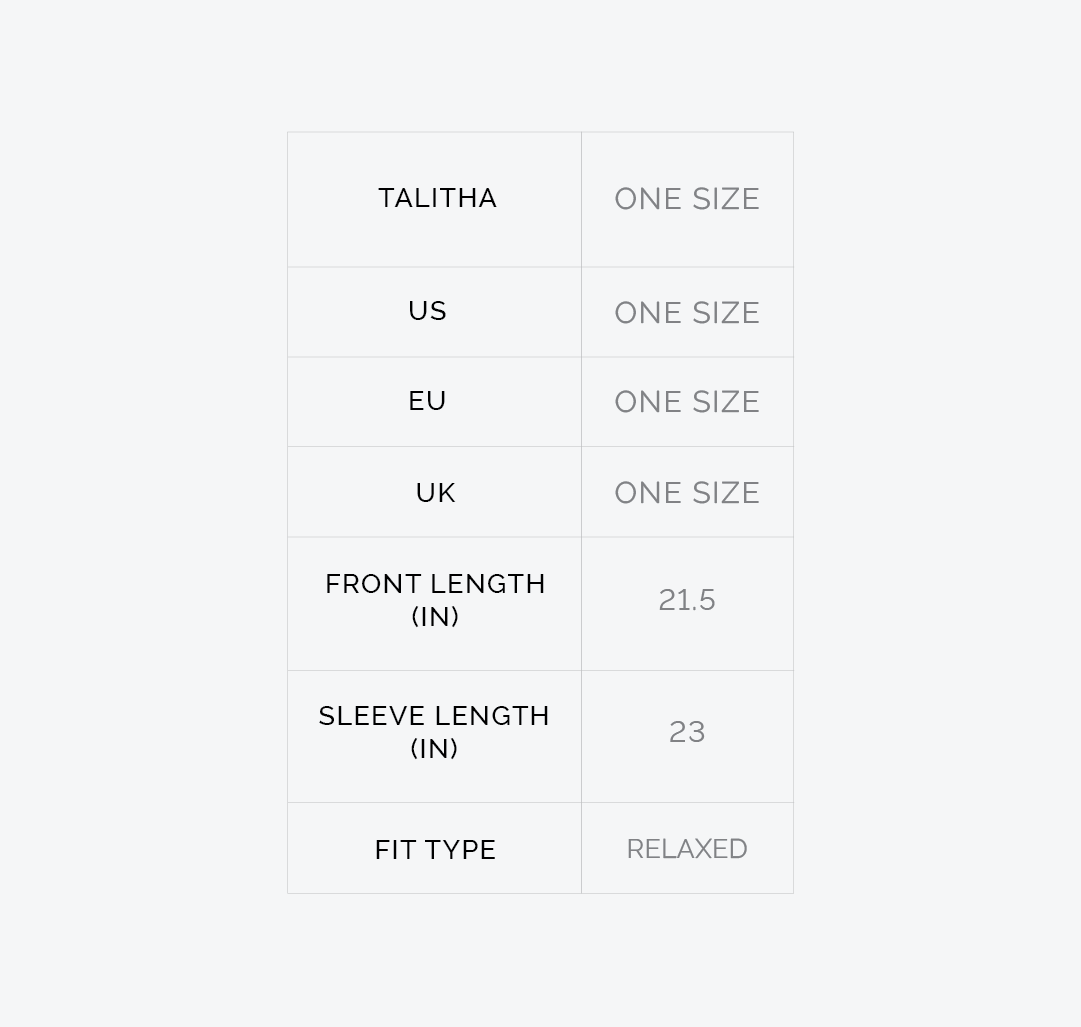Select the ONE SIZE value beside TALITHA
Image resolution: width=1081 pixels, height=1027 pixels.
point(686,199)
